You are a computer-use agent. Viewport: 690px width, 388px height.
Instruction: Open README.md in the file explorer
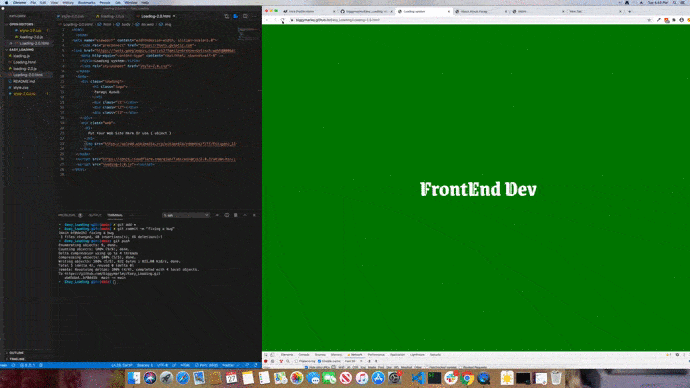(x=24, y=81)
